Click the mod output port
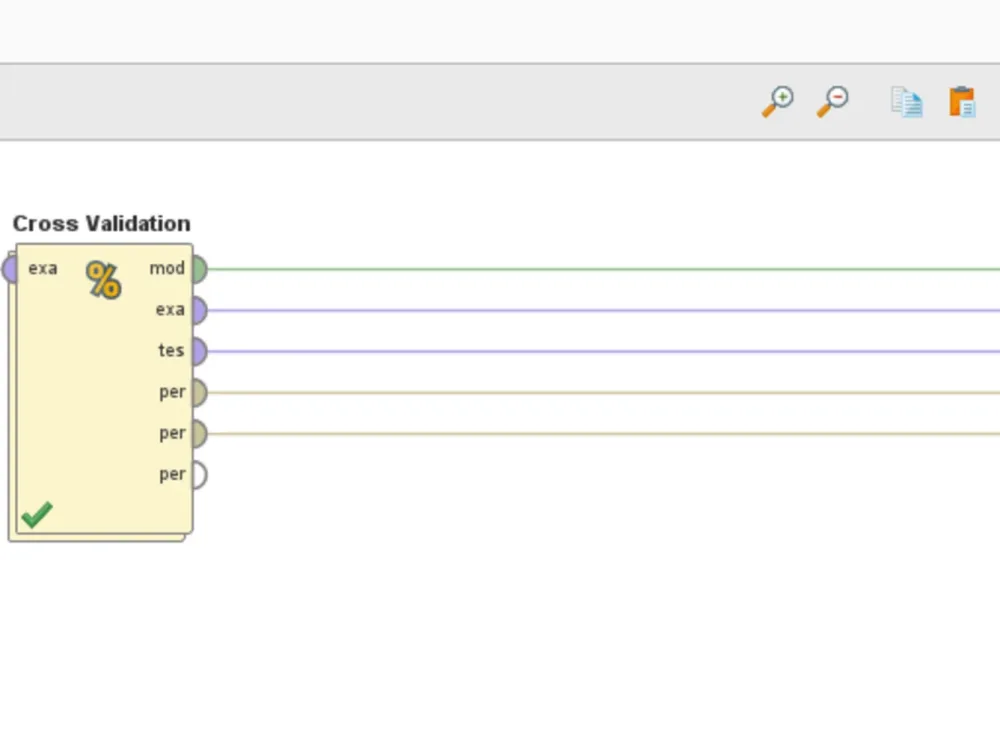Screen dimensions: 1000x750 (200, 268)
